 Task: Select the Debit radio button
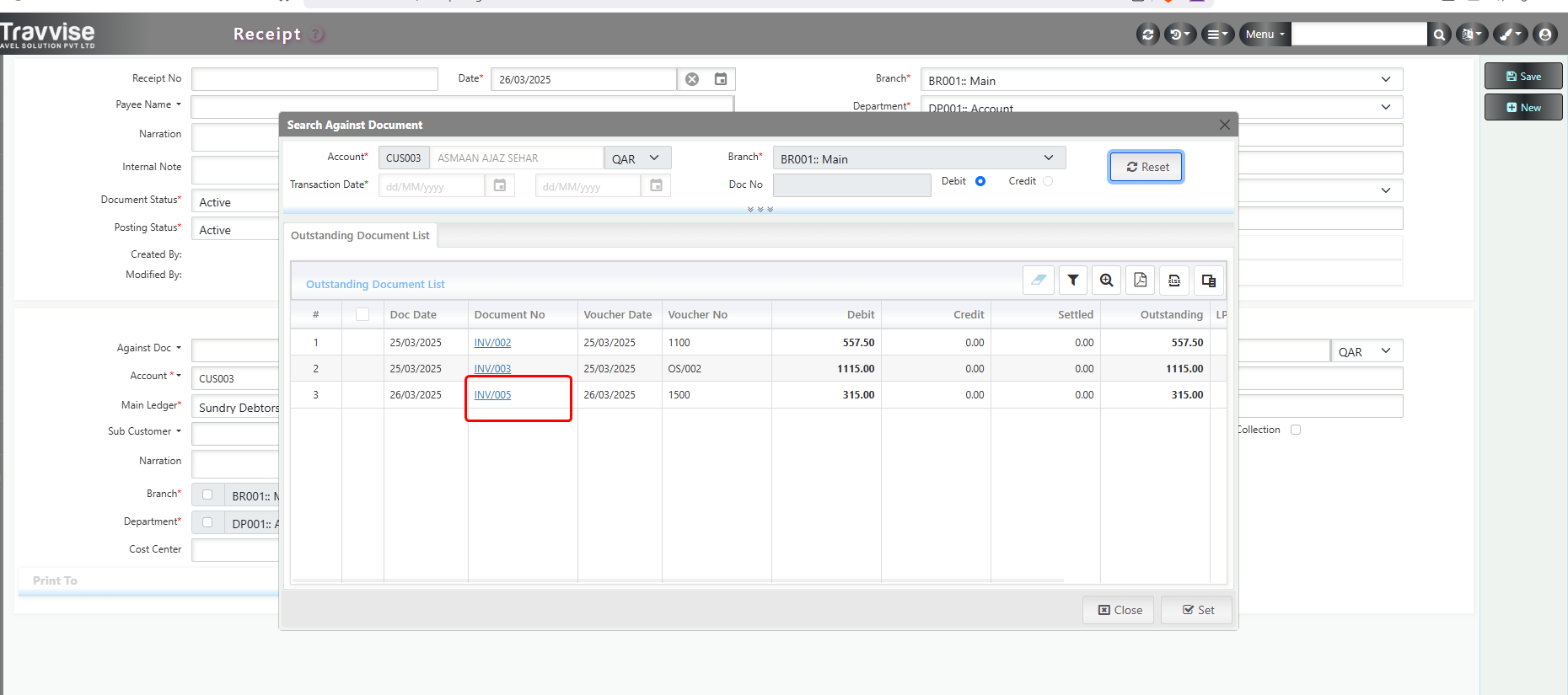[x=980, y=181]
